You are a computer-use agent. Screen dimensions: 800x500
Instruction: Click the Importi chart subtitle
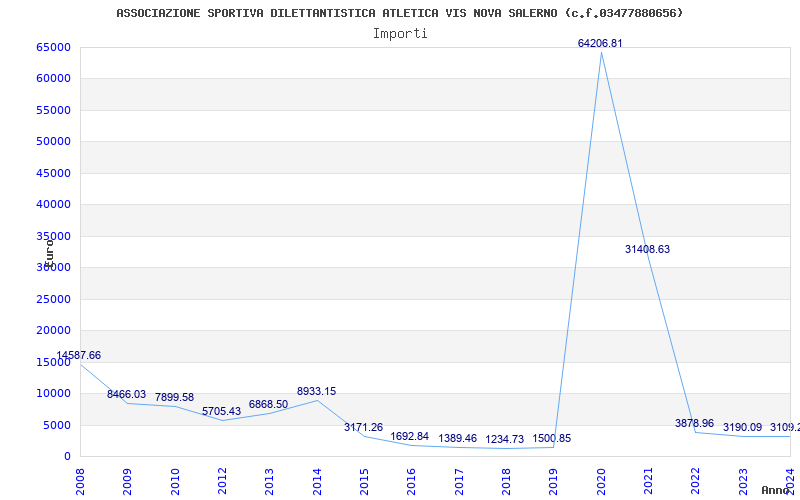pos(400,34)
